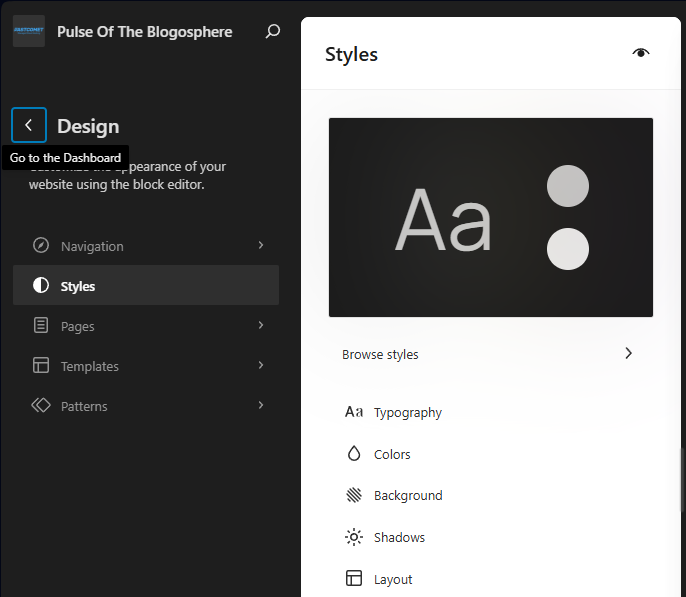Open Browse styles chevron
Image resolution: width=686 pixels, height=597 pixels.
tap(628, 353)
